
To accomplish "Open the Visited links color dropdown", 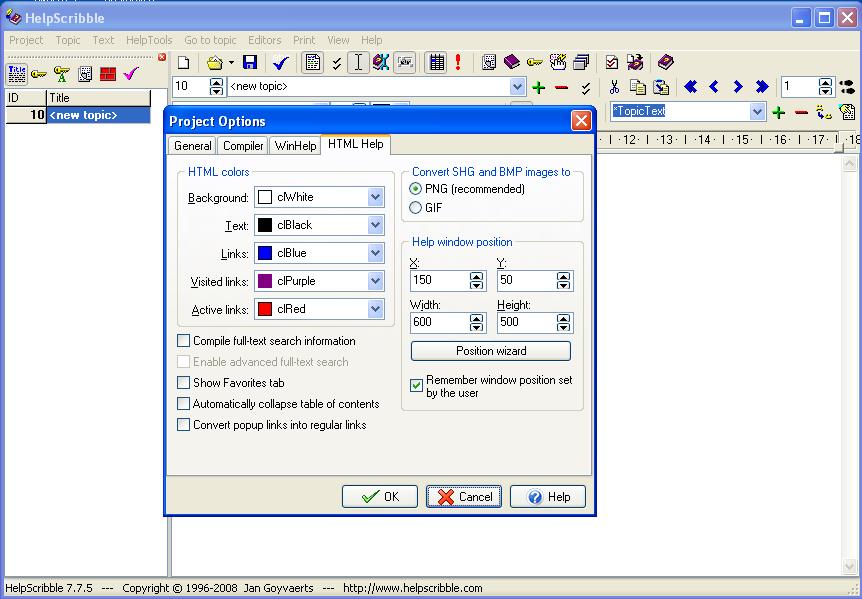I will pos(375,281).
